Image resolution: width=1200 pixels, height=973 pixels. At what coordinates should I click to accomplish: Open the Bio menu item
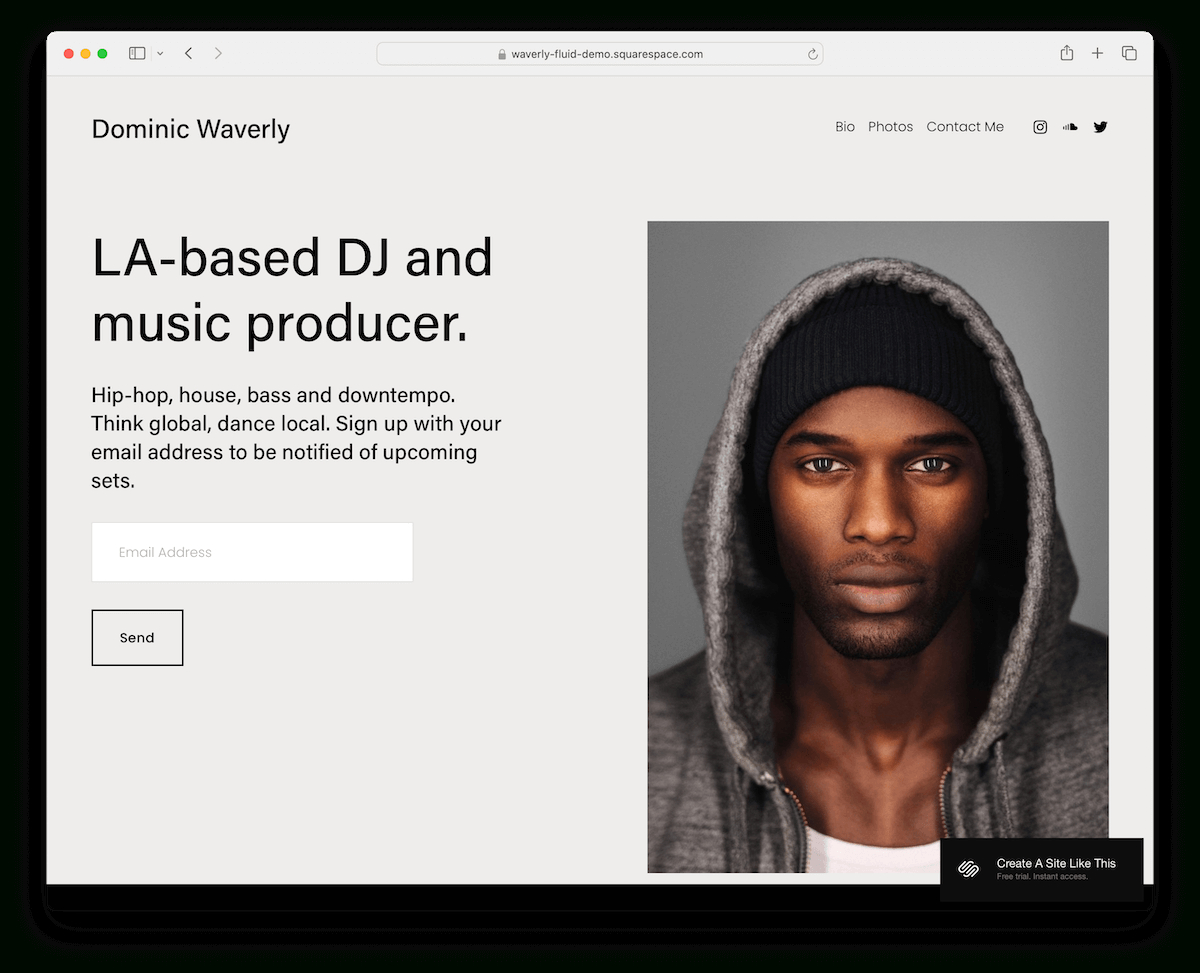pyautogui.click(x=845, y=127)
